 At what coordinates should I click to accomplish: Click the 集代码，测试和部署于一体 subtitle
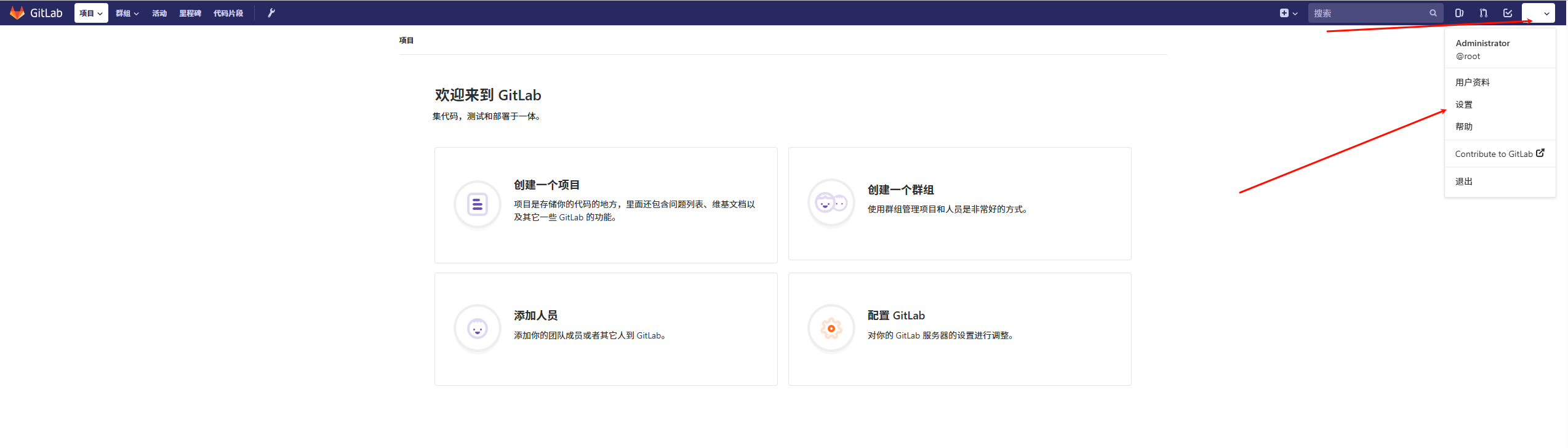click(486, 116)
